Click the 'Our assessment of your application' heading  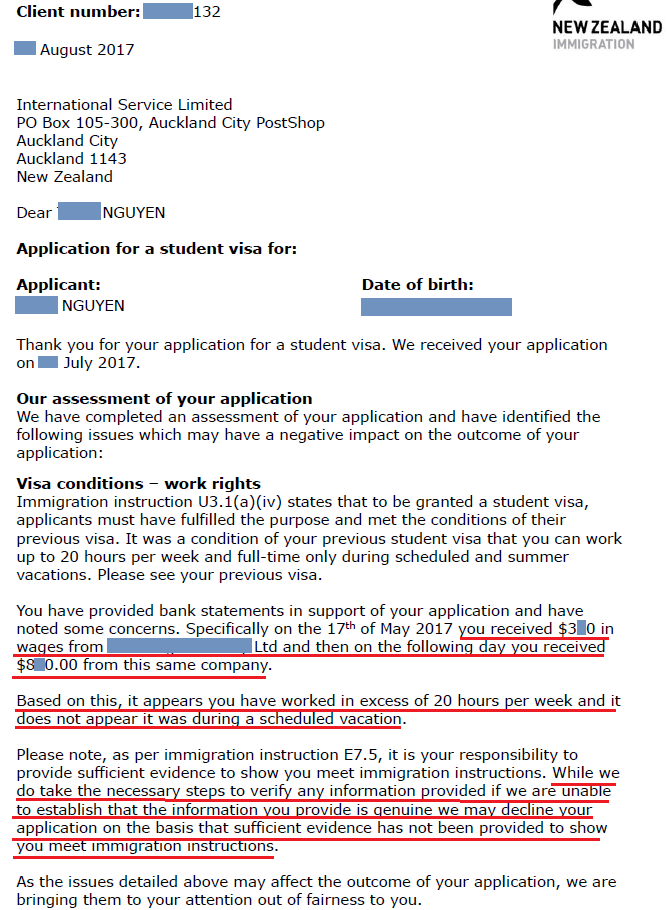pos(164,399)
